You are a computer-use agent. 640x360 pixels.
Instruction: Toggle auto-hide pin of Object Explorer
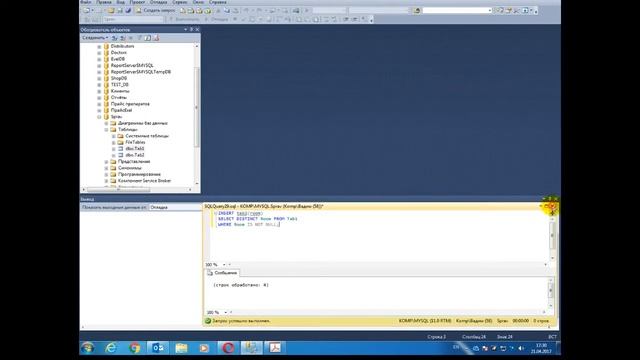(x=191, y=29)
